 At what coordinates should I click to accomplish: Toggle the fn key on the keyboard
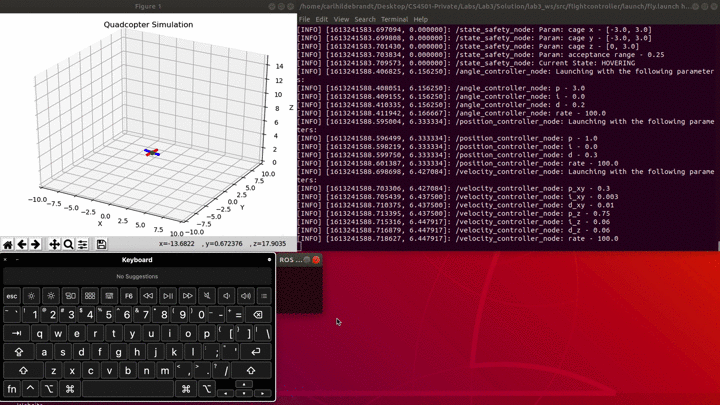coord(12,389)
